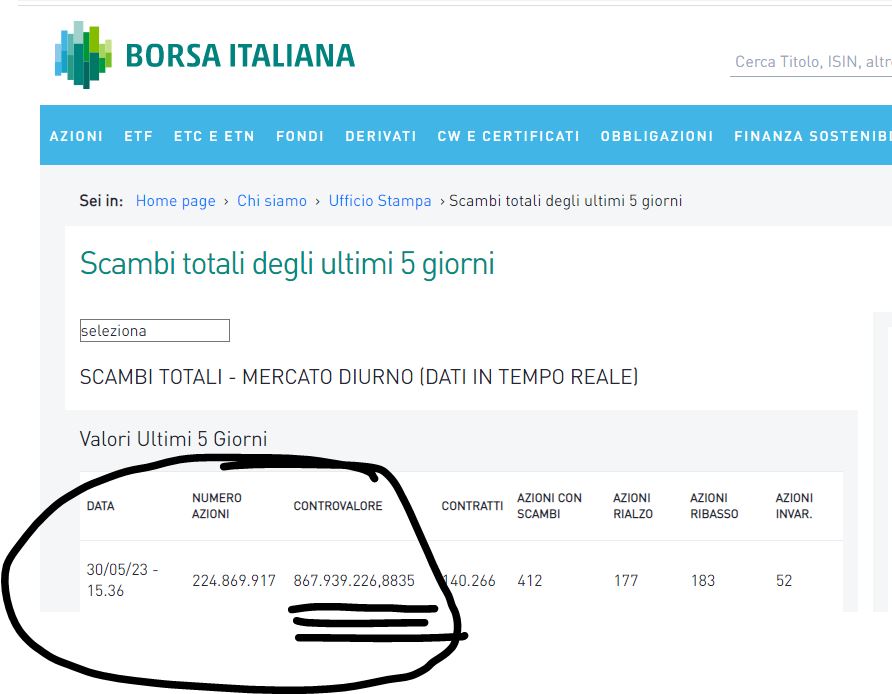Screen dimensions: 892x694
Task: Open the FINANZA SOSTENIBILE menu
Action: [x=813, y=136]
